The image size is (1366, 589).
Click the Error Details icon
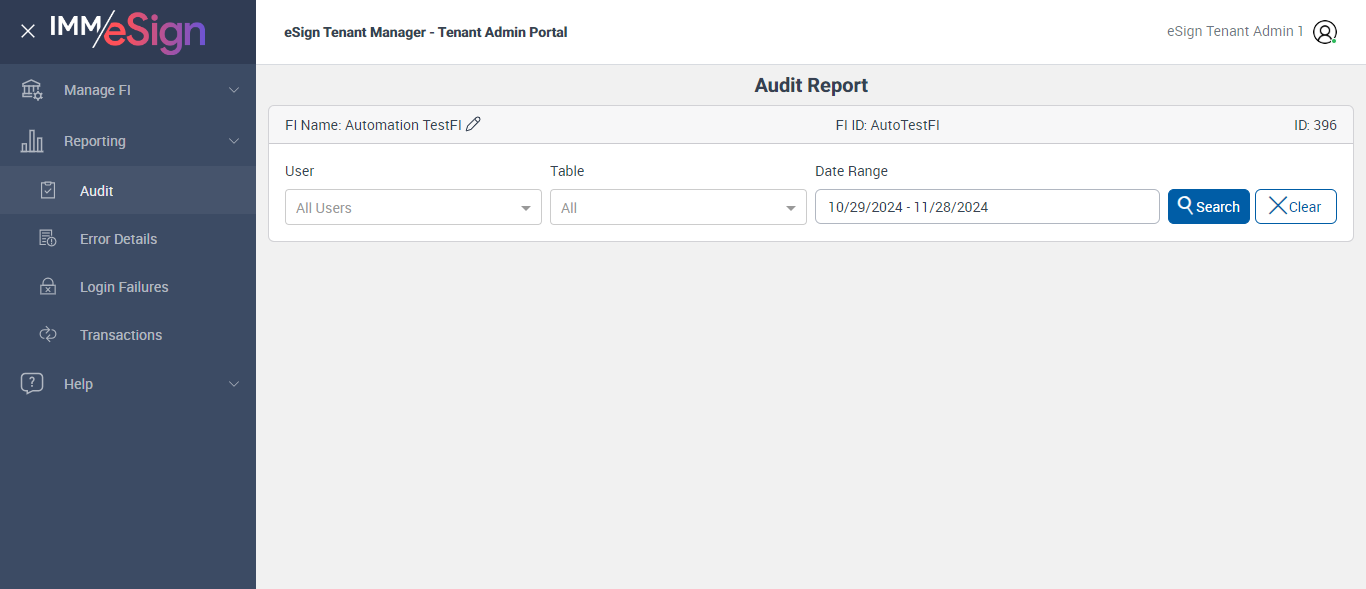coord(48,239)
